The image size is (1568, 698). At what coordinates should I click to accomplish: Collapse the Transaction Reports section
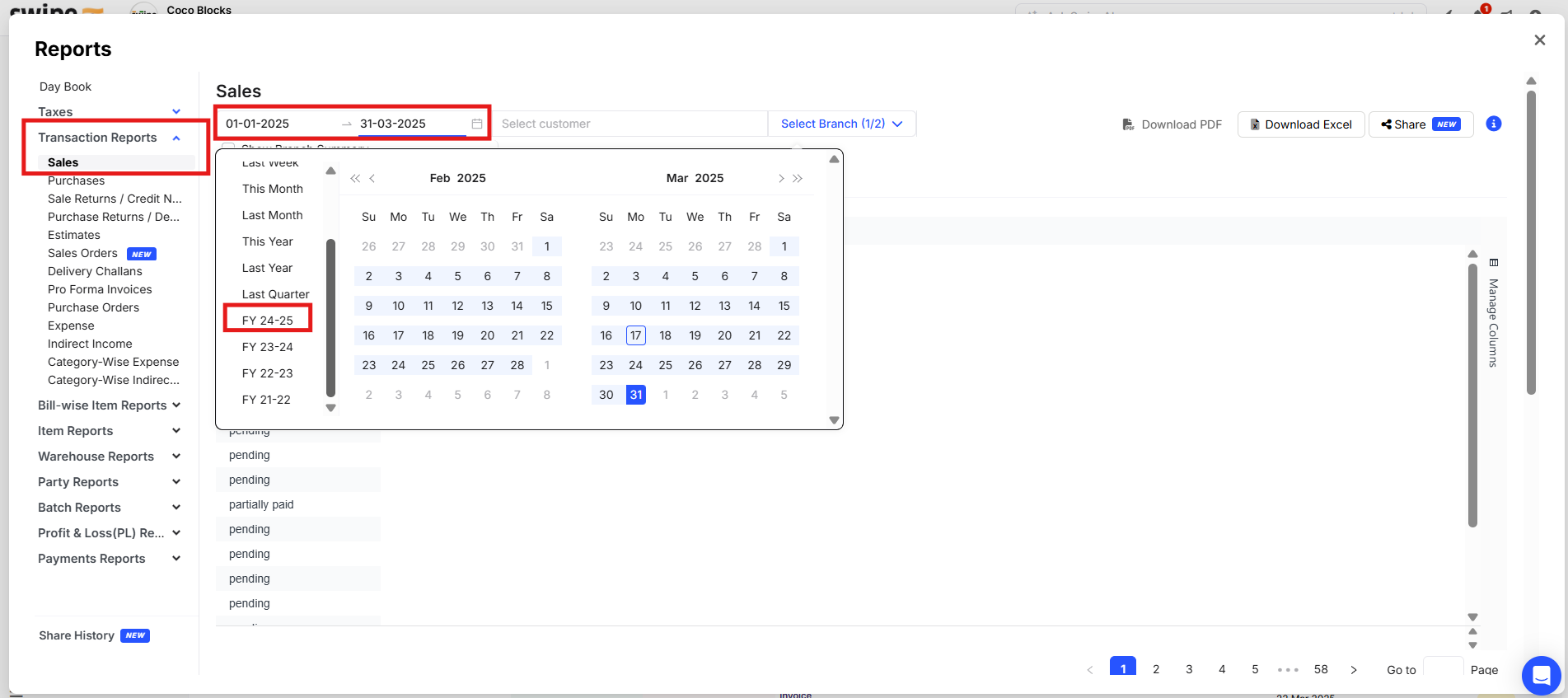110,138
